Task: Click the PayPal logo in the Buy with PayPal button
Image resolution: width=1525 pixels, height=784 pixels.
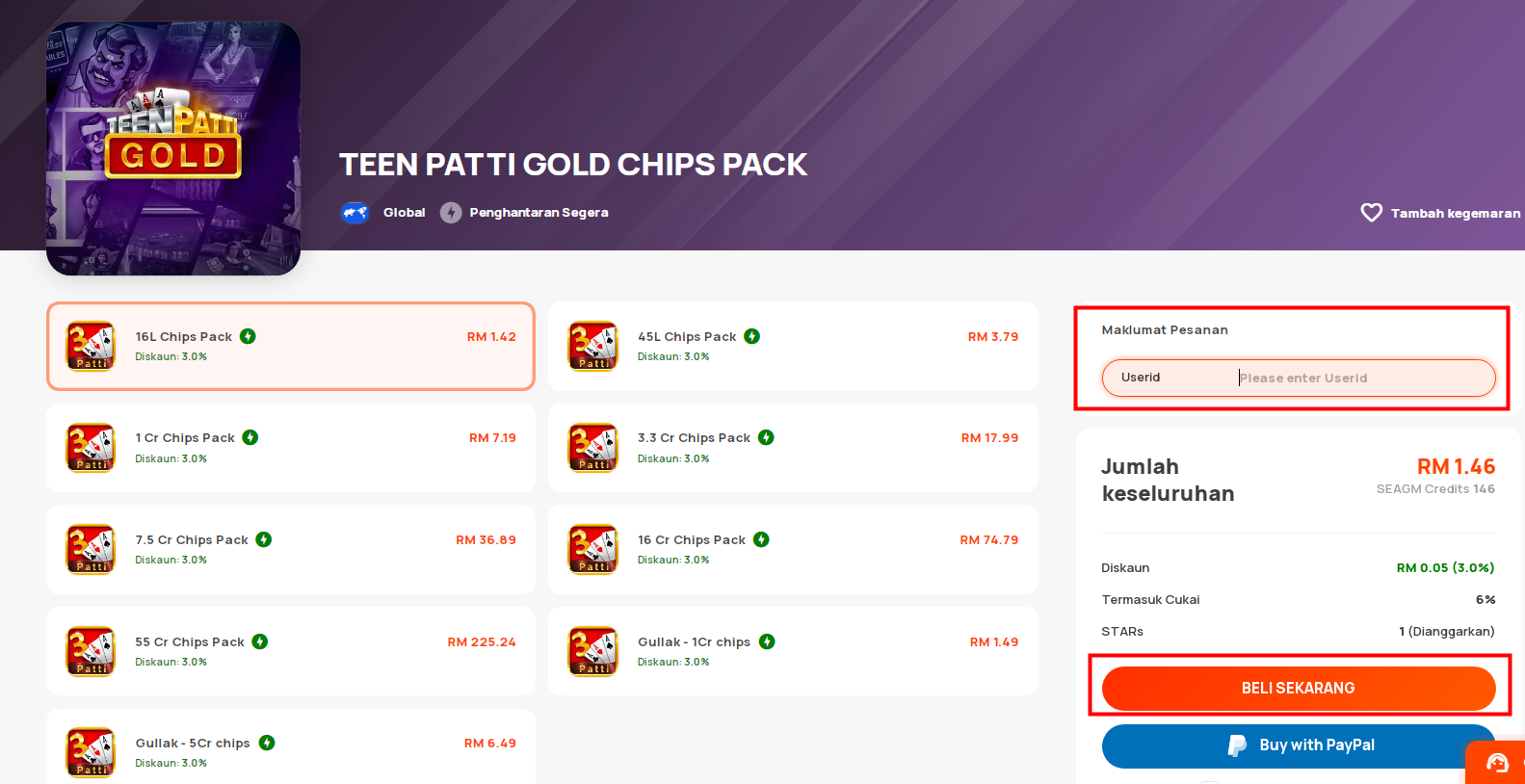Action: point(1237,745)
